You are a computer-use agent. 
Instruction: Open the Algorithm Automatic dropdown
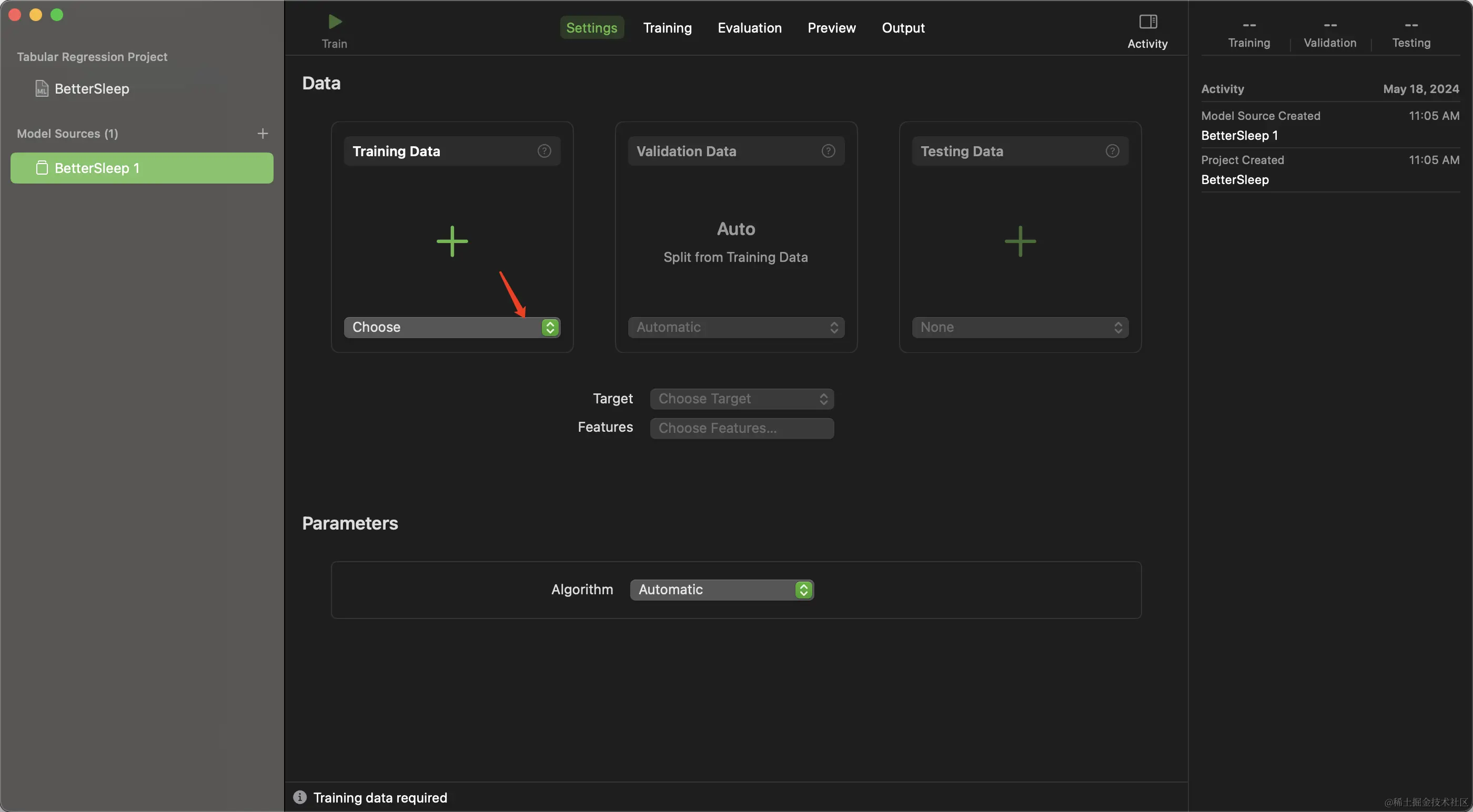(x=722, y=590)
